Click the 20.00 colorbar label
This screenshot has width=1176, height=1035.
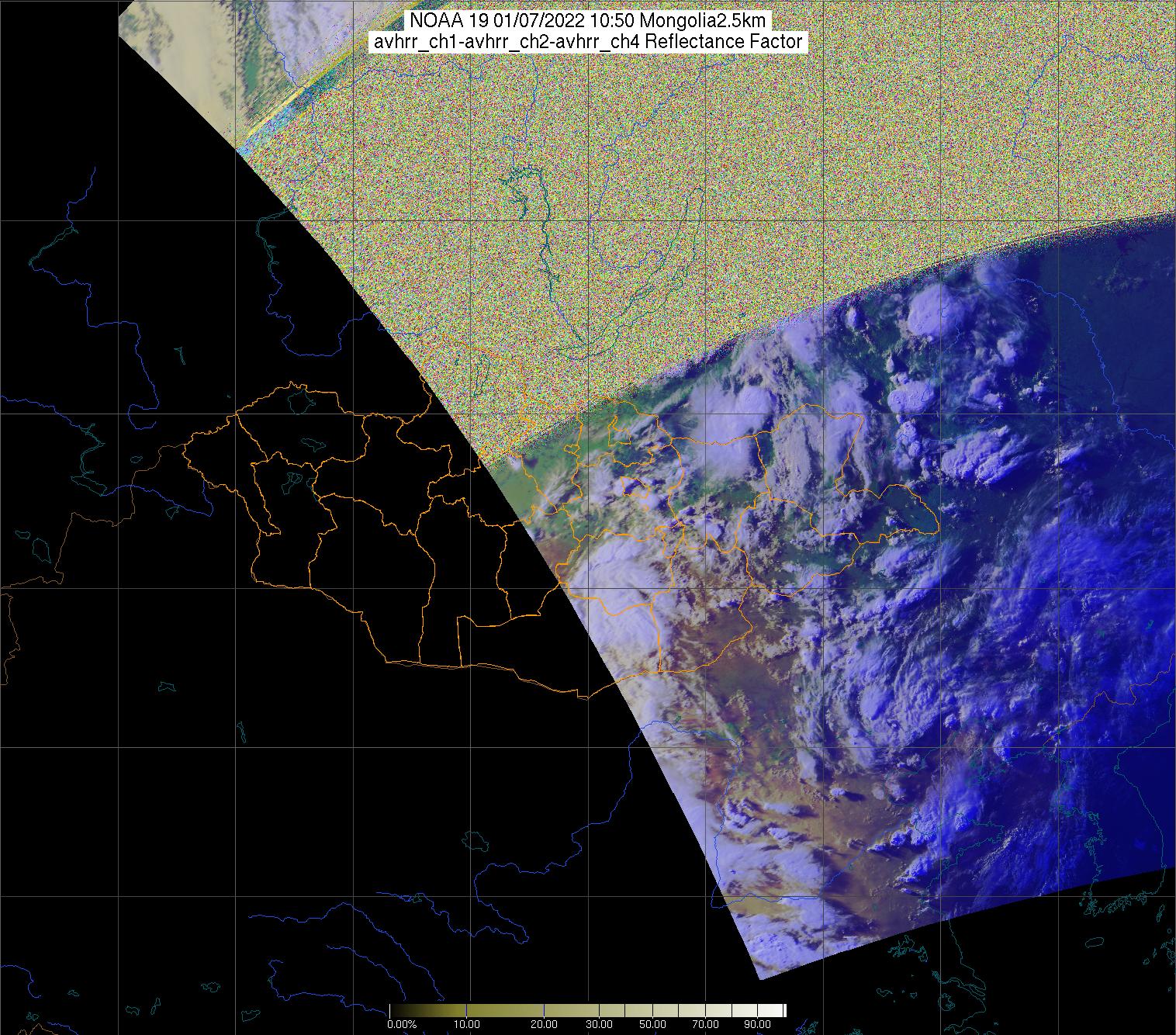point(545,1025)
